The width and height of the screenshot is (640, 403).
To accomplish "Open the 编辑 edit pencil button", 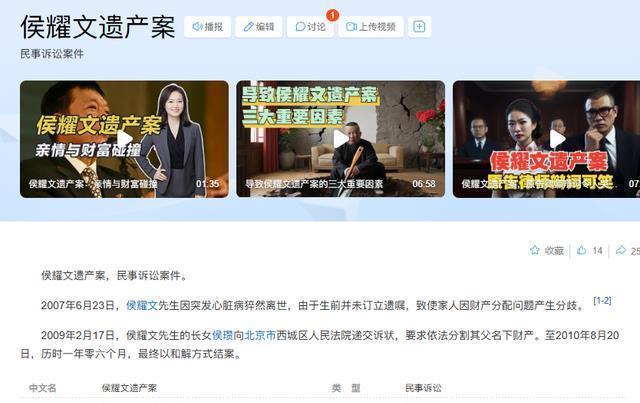I will (259, 27).
